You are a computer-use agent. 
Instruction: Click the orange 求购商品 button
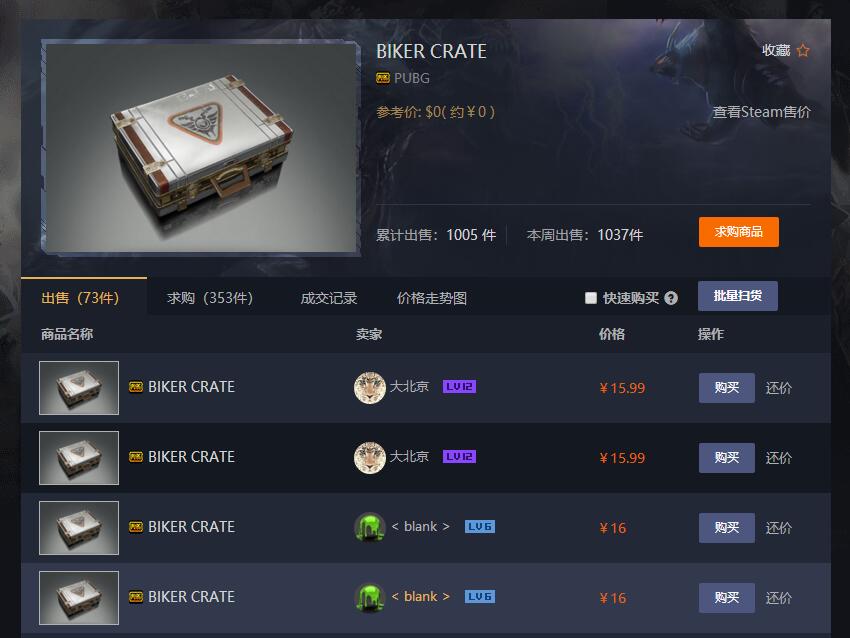click(x=738, y=232)
